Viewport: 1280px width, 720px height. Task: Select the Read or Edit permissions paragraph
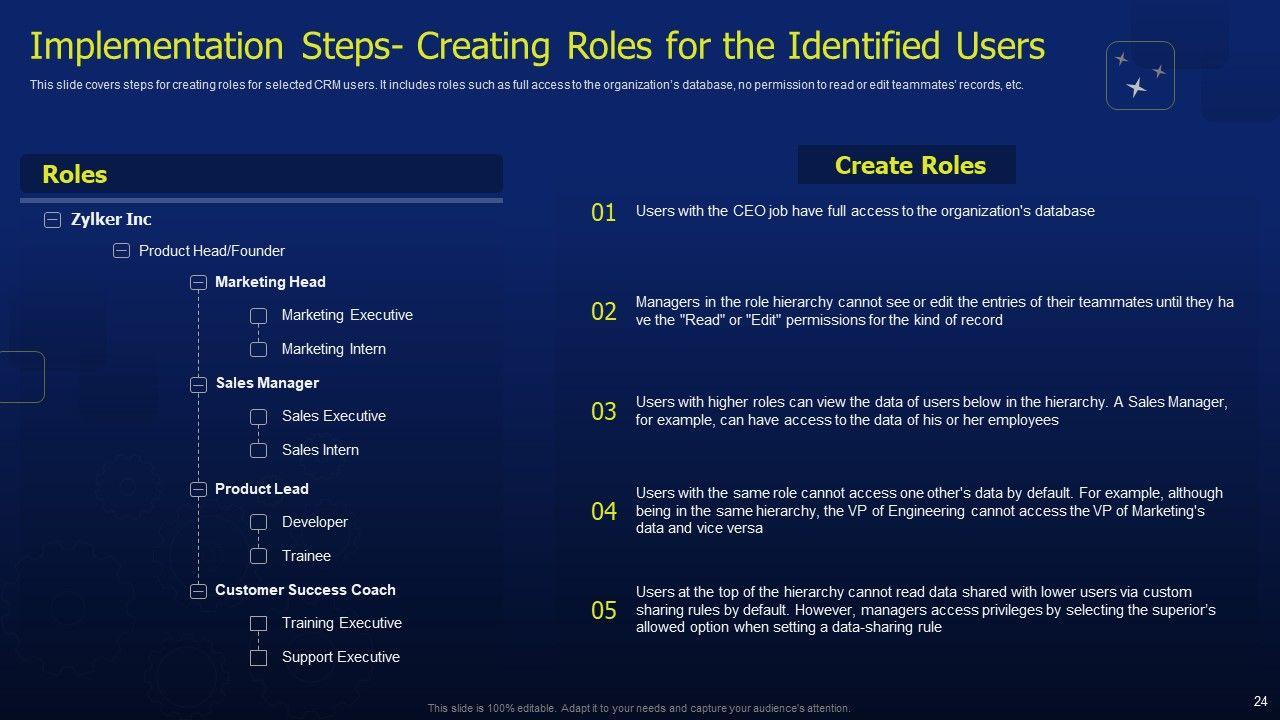click(x=935, y=311)
